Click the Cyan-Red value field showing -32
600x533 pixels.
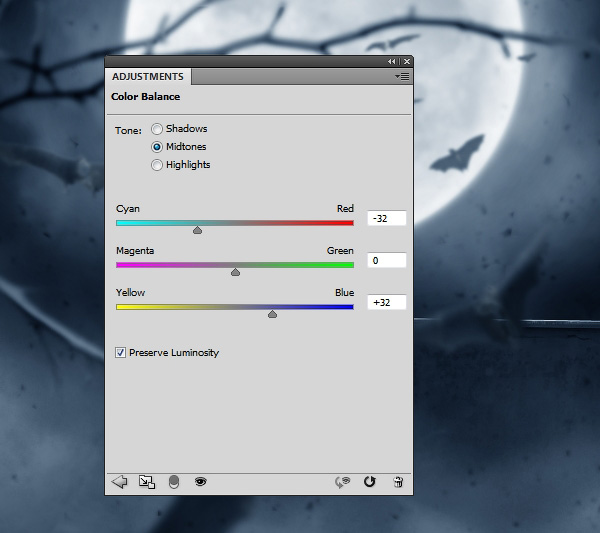pyautogui.click(x=387, y=218)
